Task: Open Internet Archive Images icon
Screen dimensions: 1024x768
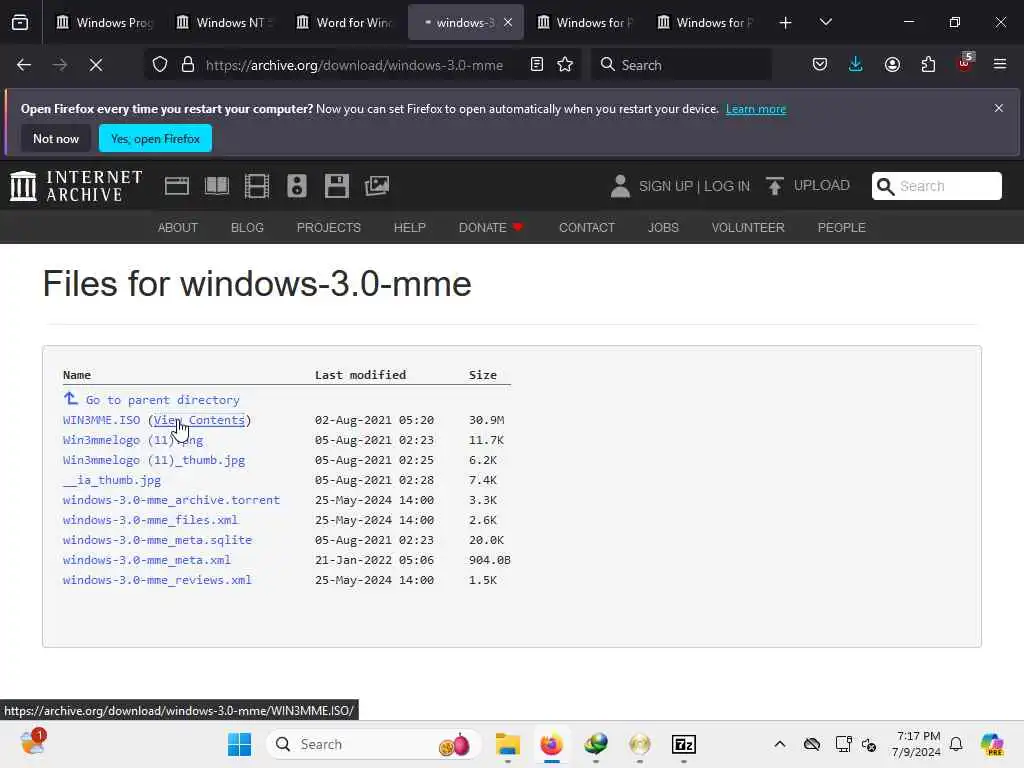Action: tap(377, 186)
